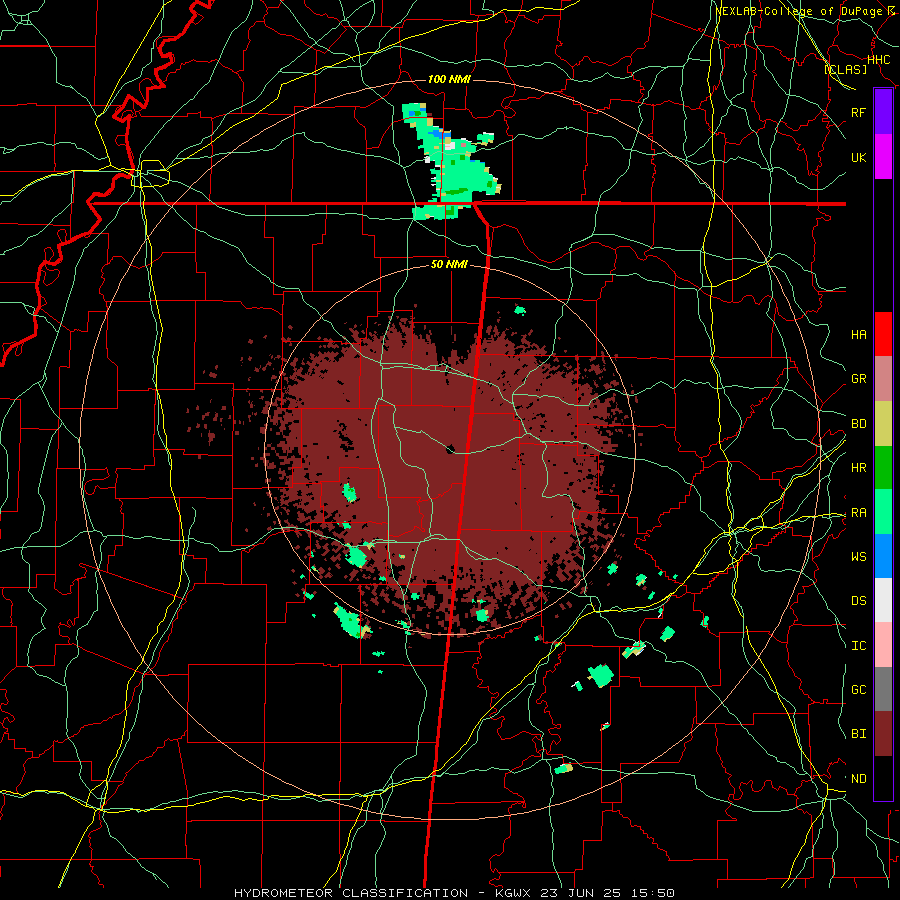Click the BD legend label
The height and width of the screenshot is (900, 900).
858,424
